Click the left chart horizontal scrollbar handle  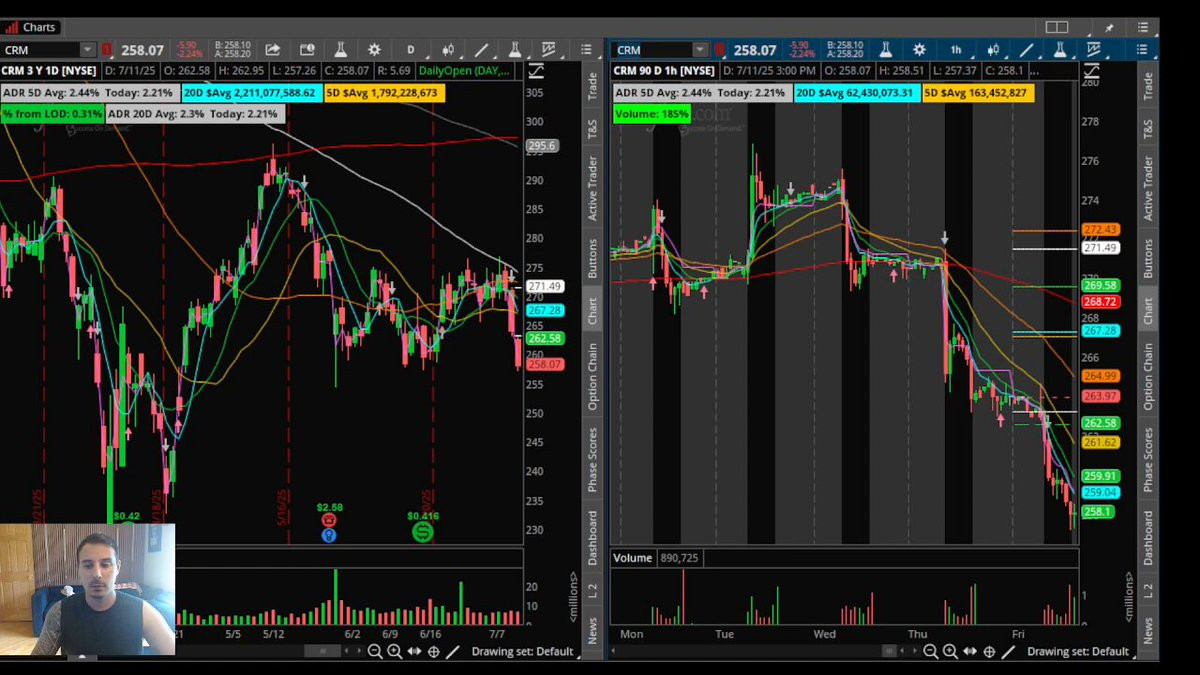[x=323, y=652]
